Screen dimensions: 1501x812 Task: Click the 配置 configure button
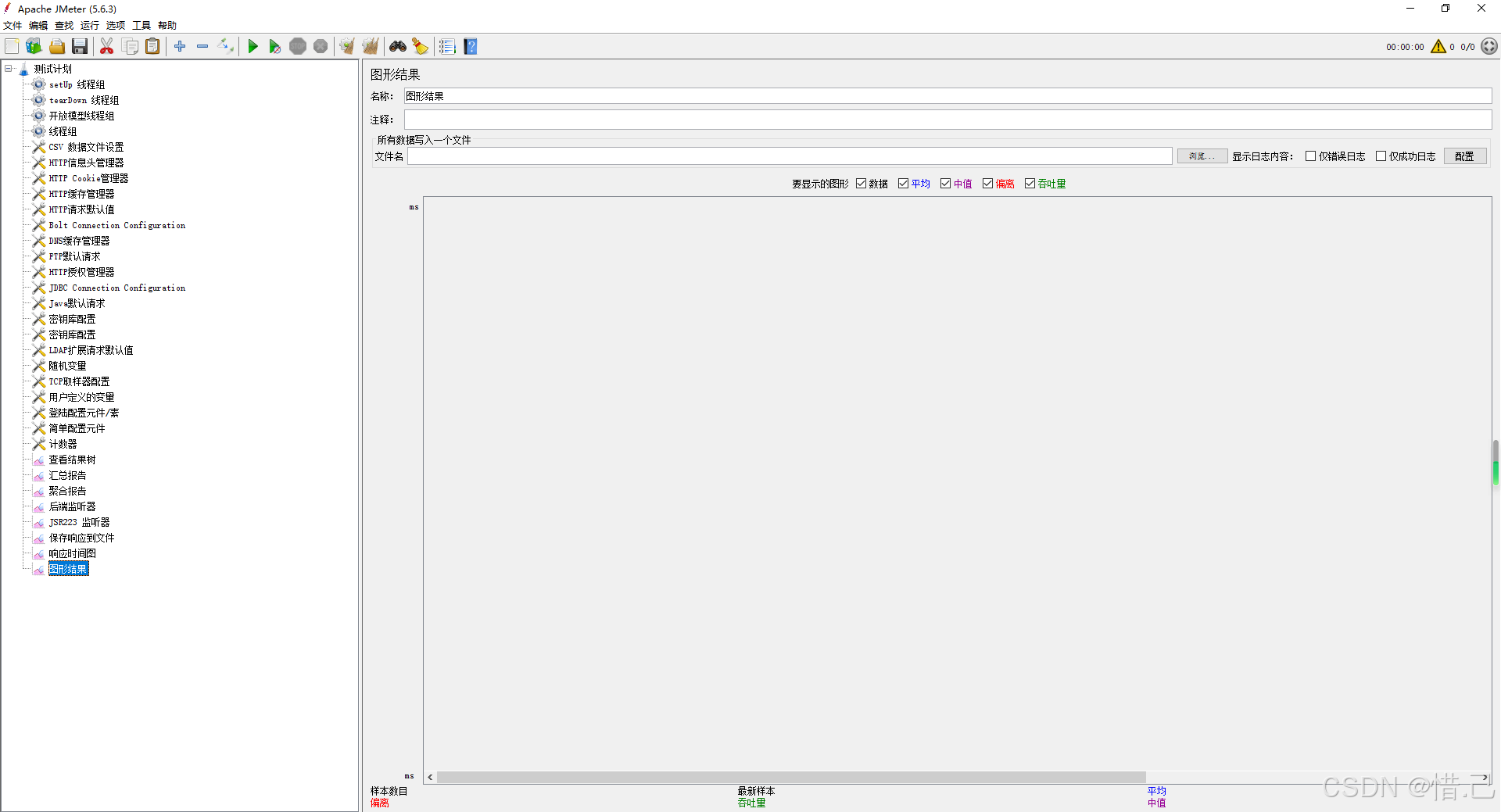pos(1465,156)
